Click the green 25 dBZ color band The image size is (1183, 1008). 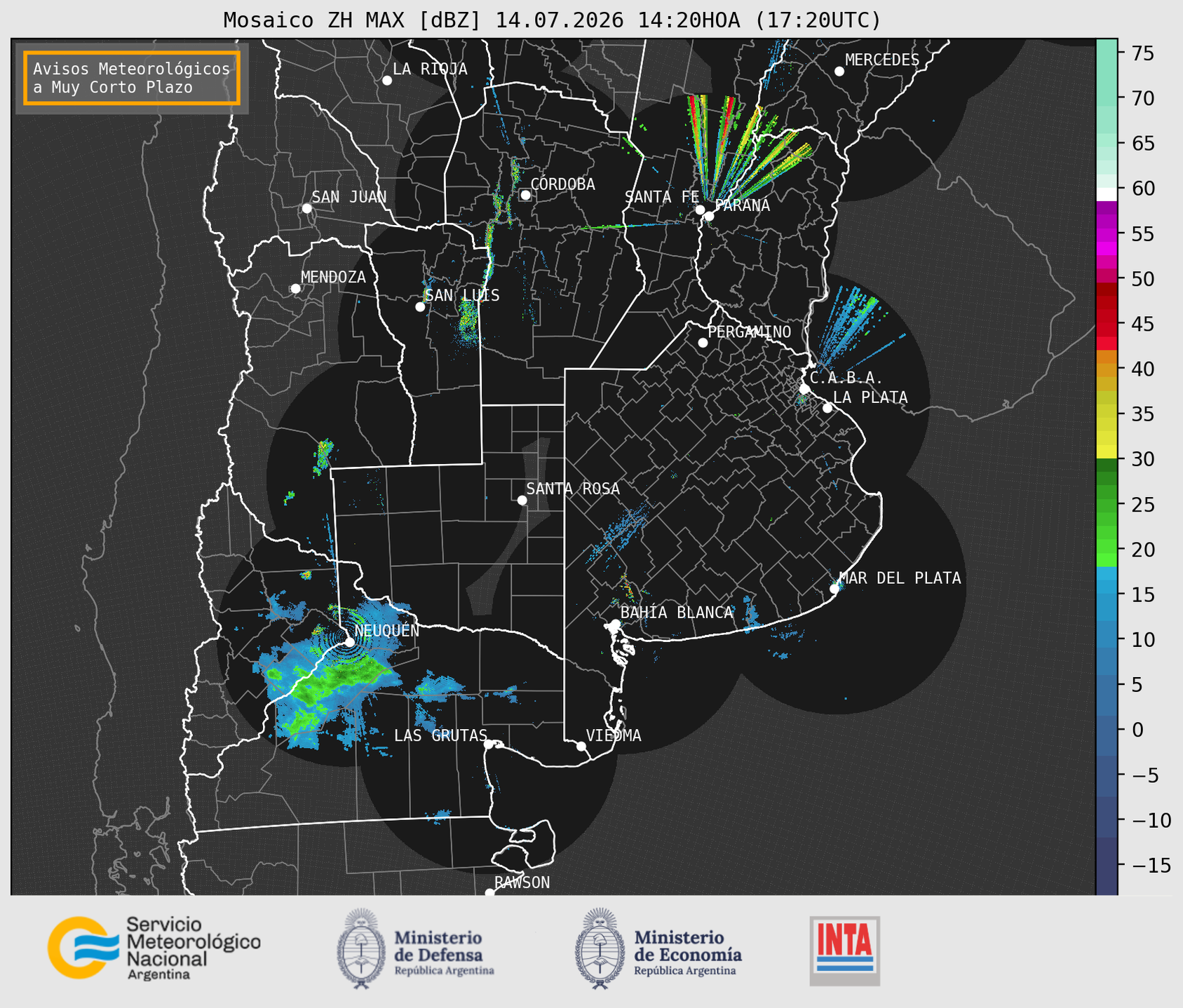(x=1107, y=504)
